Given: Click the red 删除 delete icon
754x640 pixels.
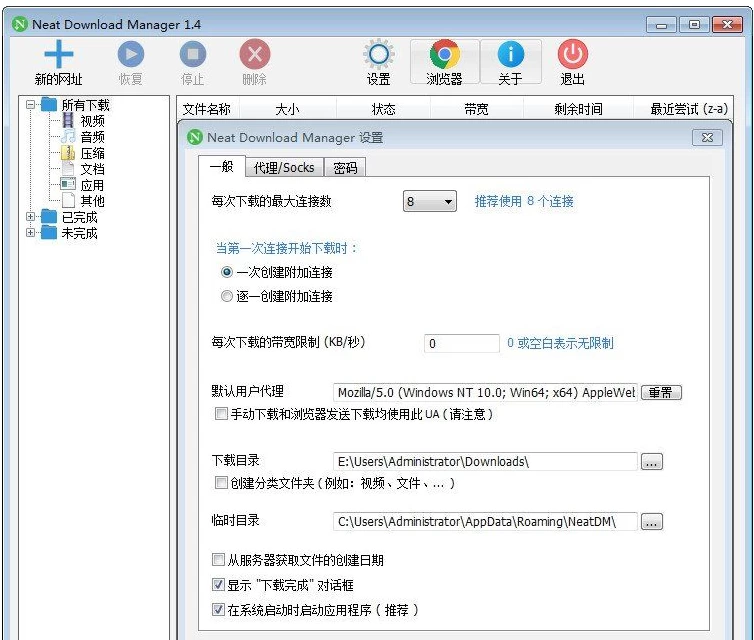Looking at the screenshot, I should tap(255, 55).
